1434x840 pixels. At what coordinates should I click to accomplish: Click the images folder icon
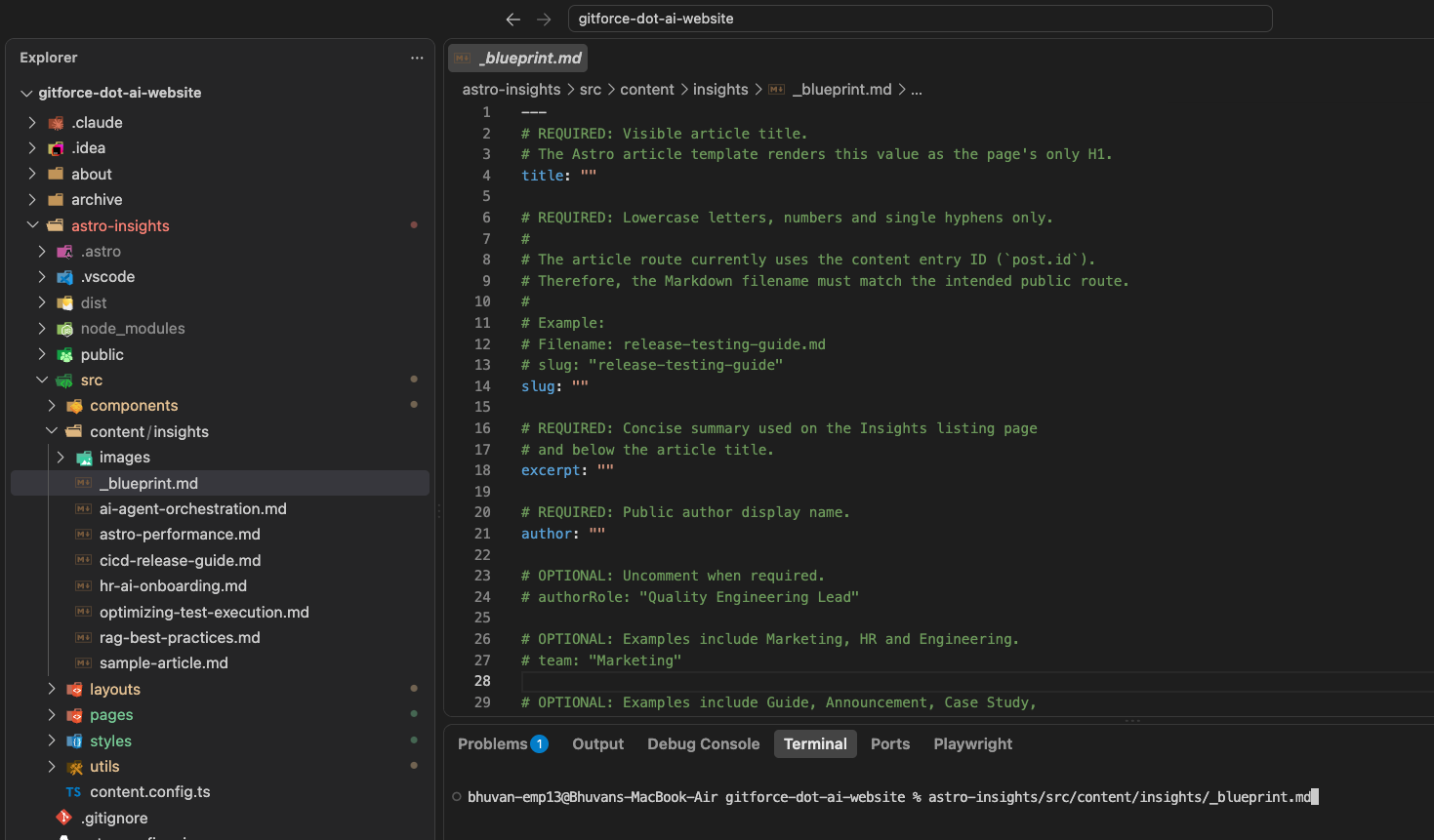click(84, 458)
